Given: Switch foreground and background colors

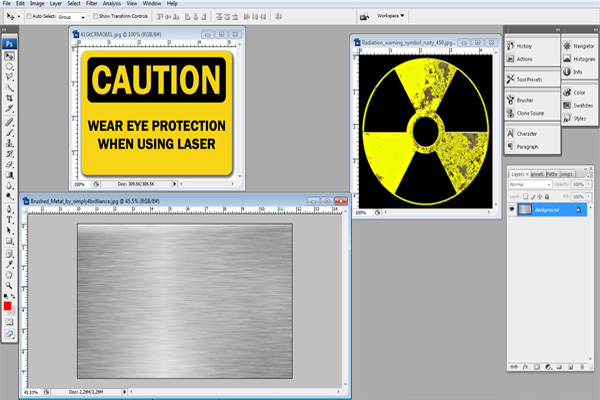Looking at the screenshot, I should pos(13,296).
